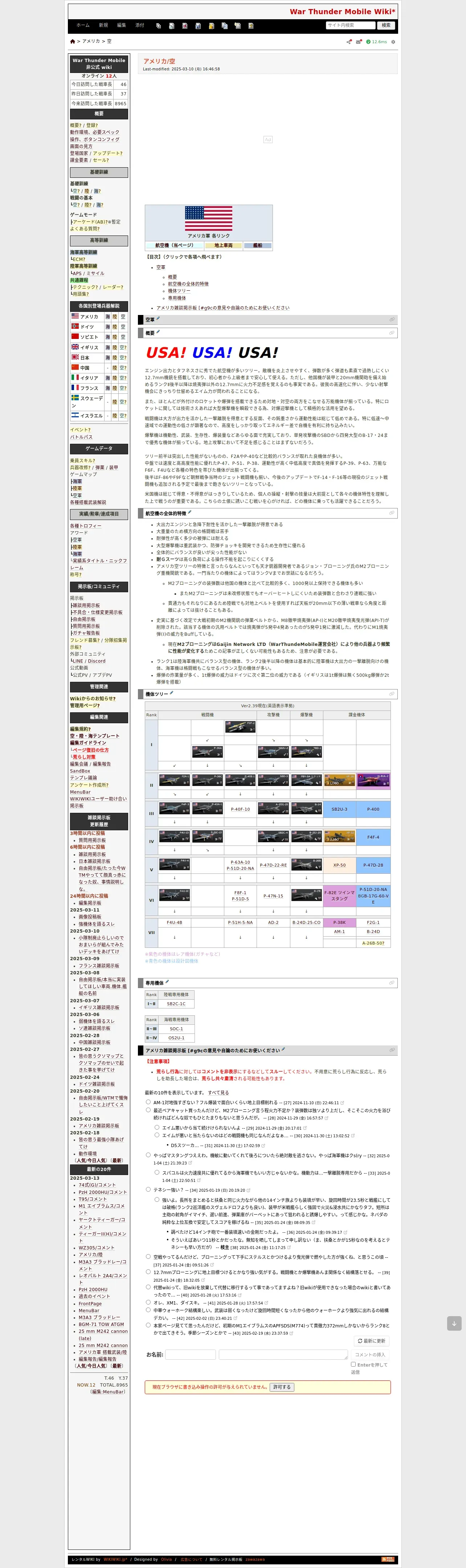Click the サイト内検索 search field

click(350, 25)
